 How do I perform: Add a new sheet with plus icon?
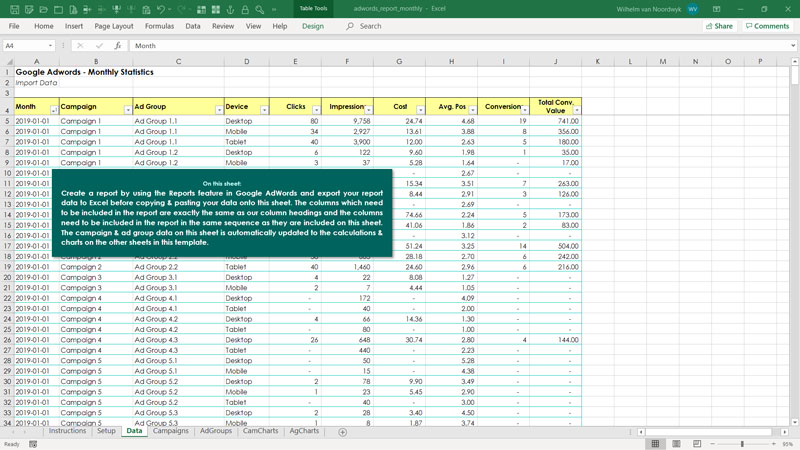pyautogui.click(x=343, y=432)
